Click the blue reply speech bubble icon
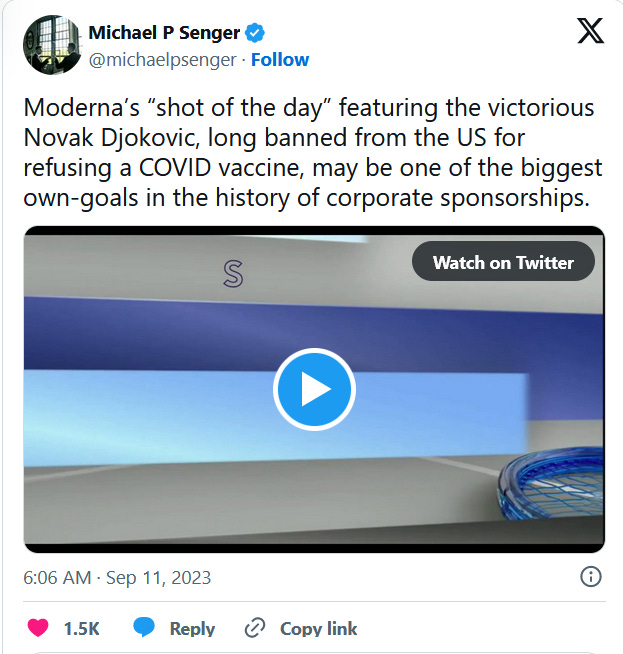The width and height of the screenshot is (623, 654). 144,628
